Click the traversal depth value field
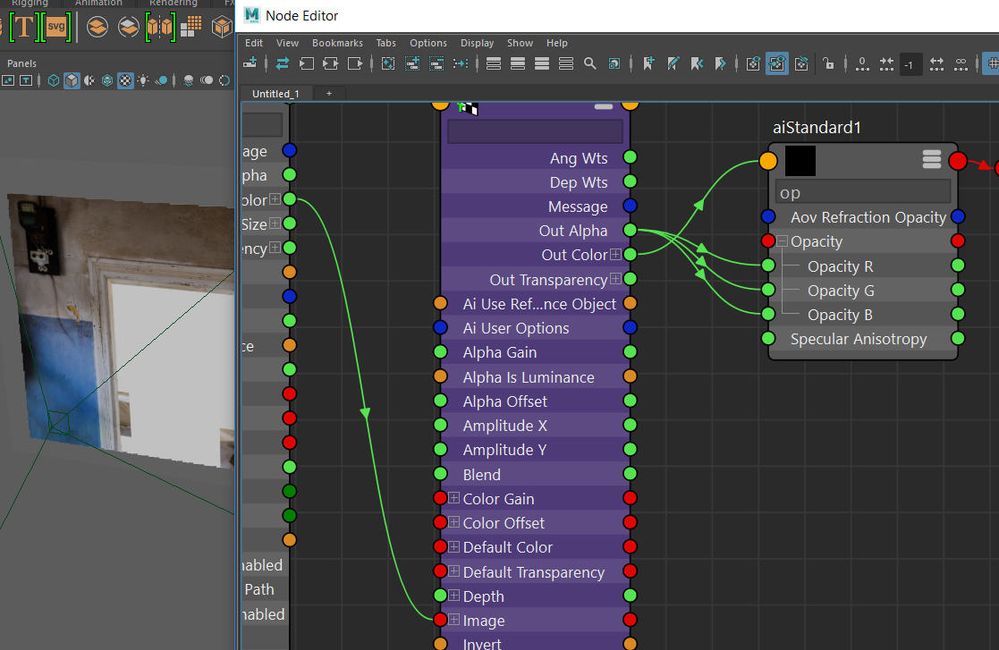 pyautogui.click(x=910, y=64)
